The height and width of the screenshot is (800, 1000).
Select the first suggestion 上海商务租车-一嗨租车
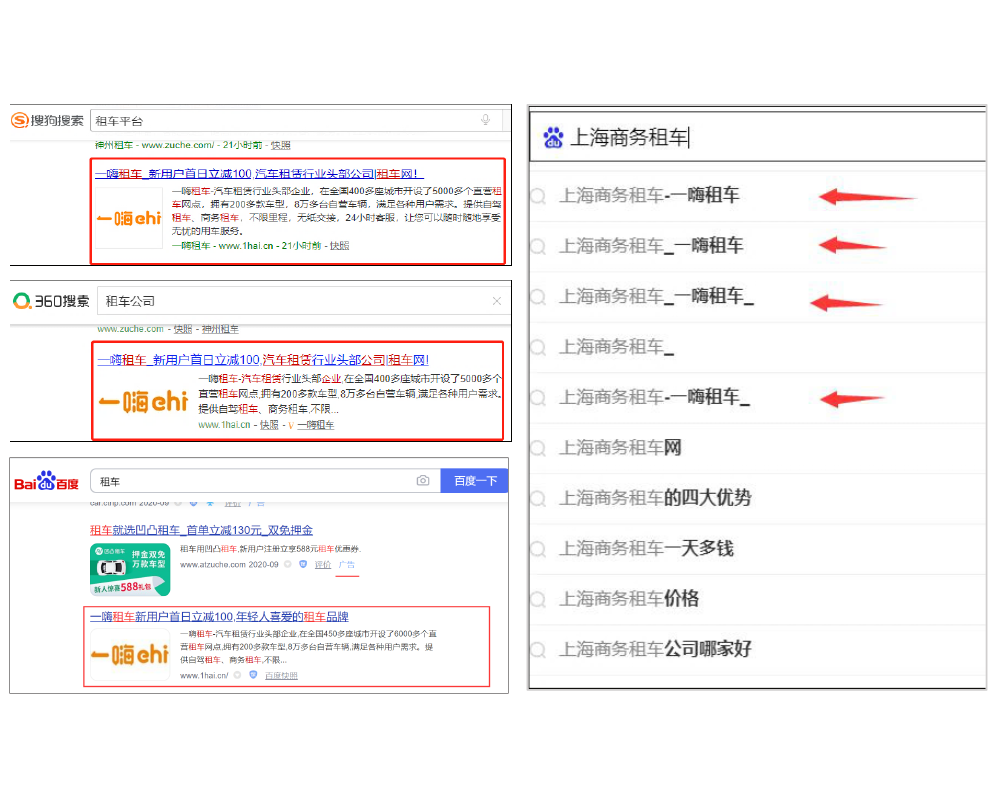click(x=758, y=196)
